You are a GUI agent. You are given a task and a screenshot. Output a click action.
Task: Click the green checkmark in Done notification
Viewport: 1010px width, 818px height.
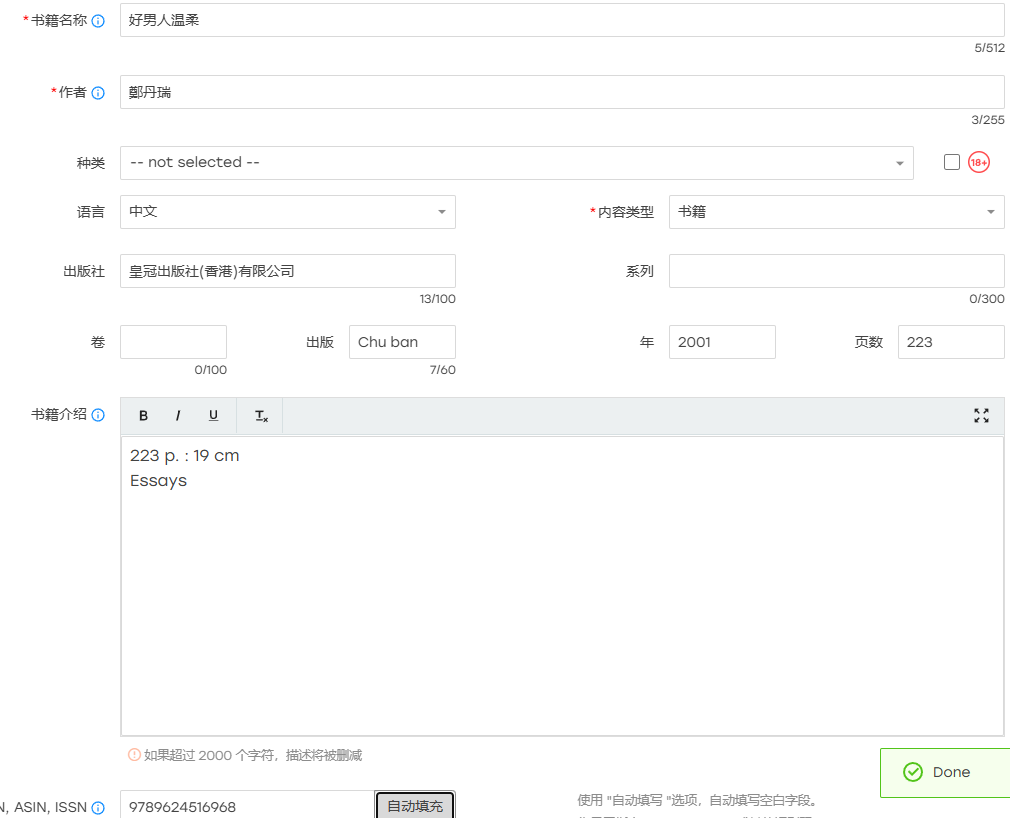(x=913, y=772)
